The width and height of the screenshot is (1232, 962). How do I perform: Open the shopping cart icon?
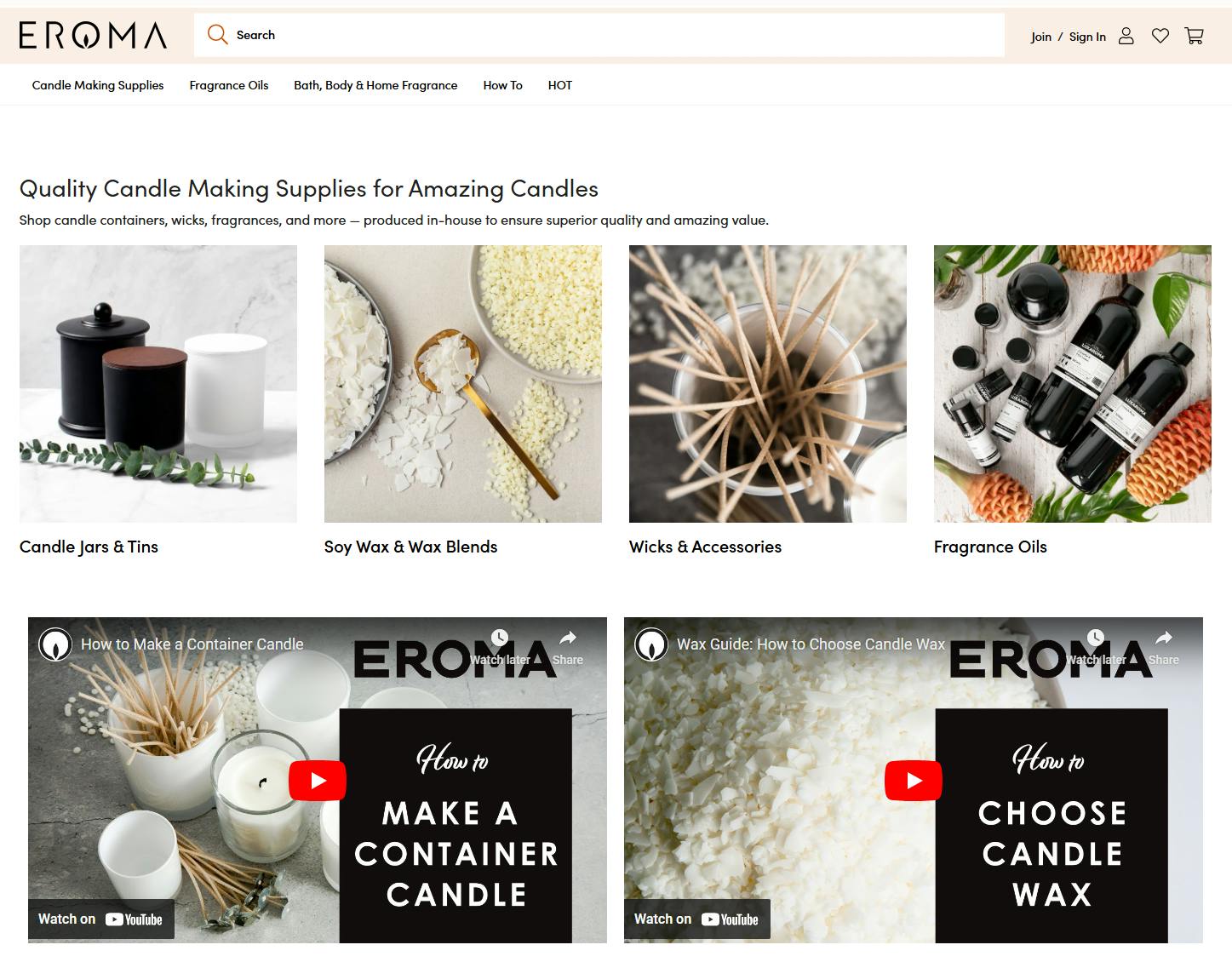tap(1194, 36)
